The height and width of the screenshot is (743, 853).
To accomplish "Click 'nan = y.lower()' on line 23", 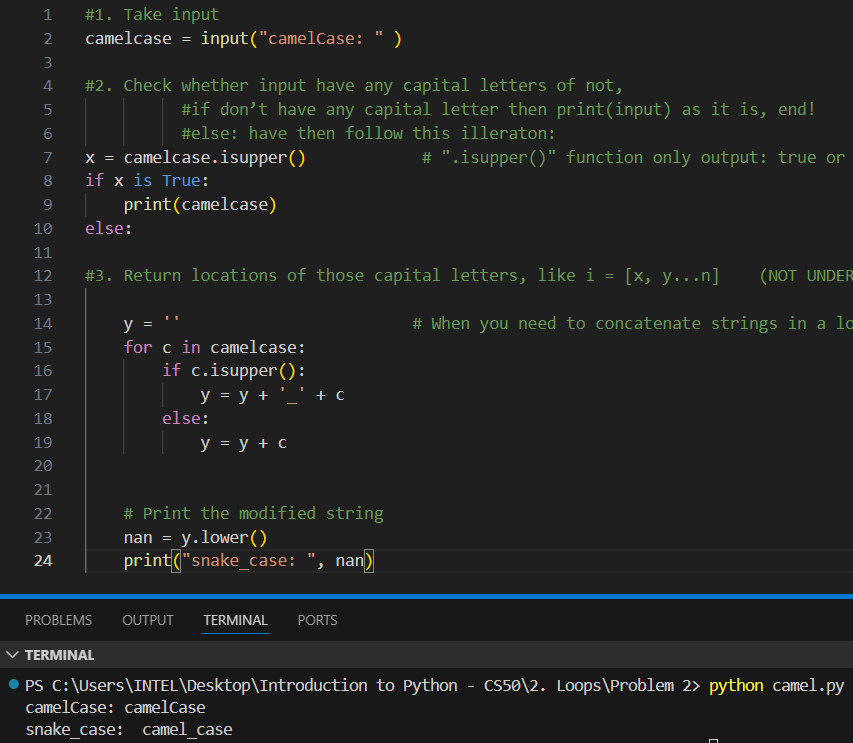I will point(195,538).
